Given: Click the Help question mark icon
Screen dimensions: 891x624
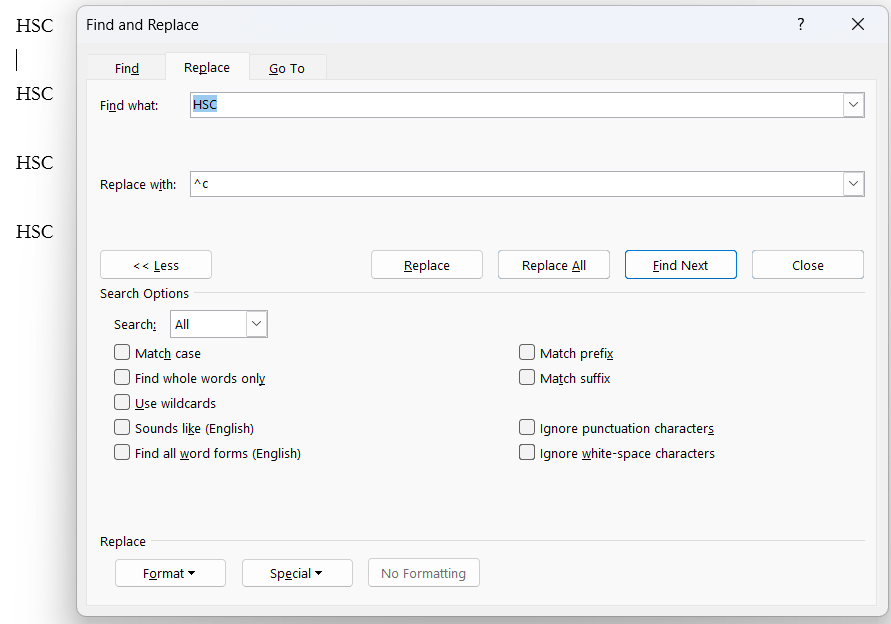Looking at the screenshot, I should pyautogui.click(x=800, y=24).
